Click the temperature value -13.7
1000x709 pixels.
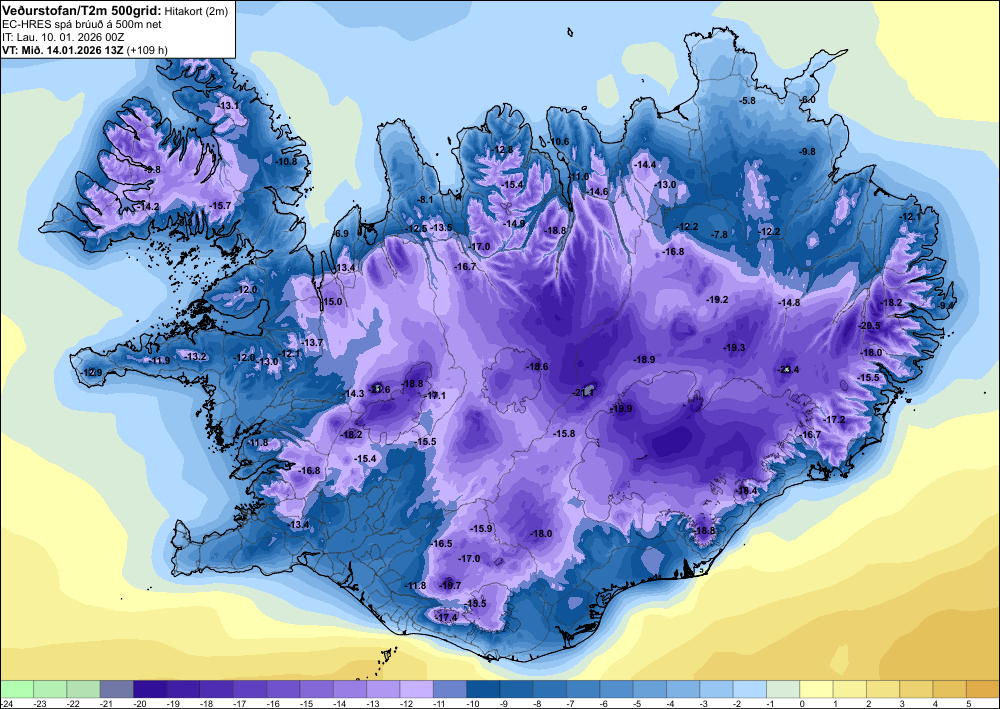(312, 343)
